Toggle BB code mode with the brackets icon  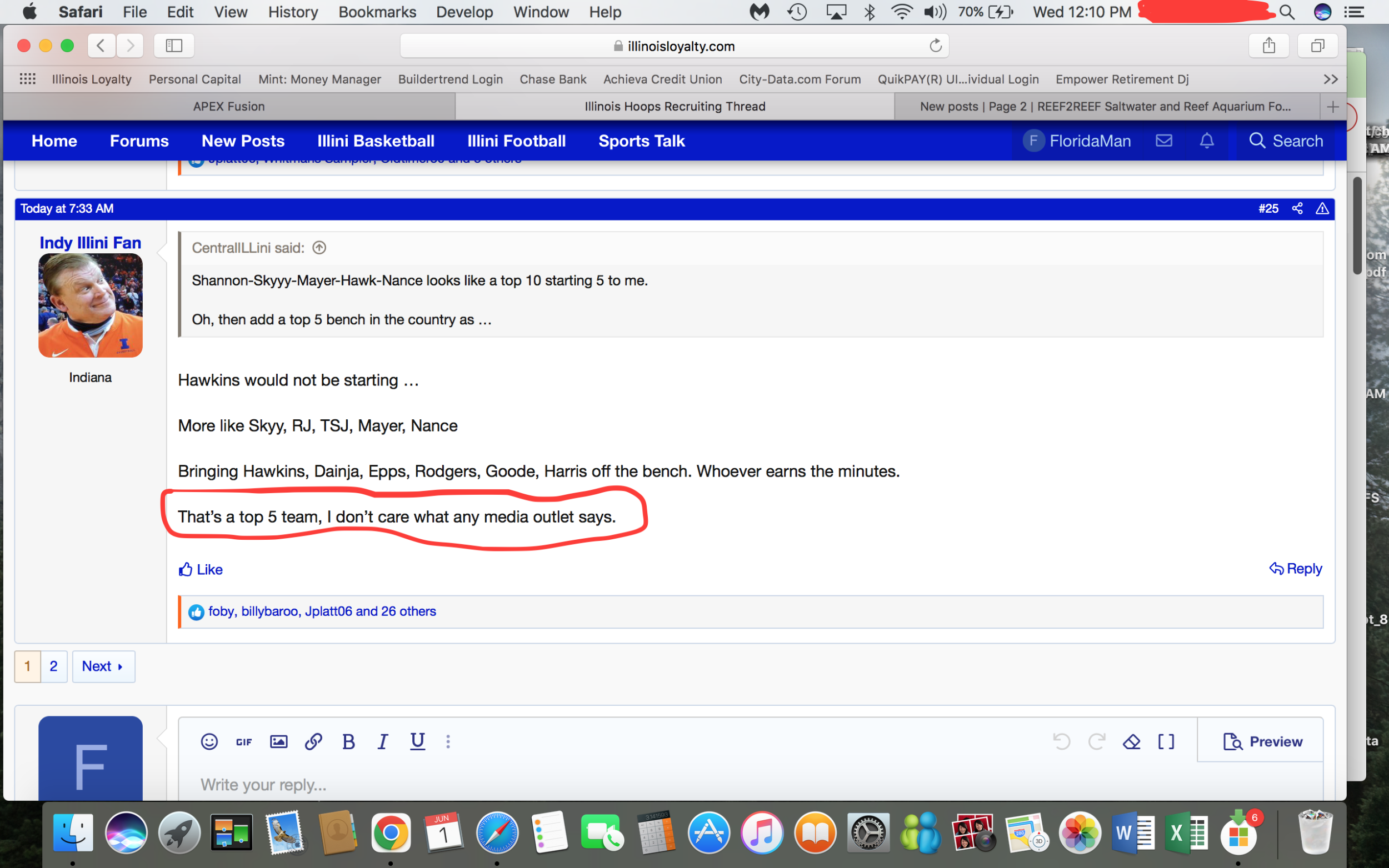pos(1166,742)
